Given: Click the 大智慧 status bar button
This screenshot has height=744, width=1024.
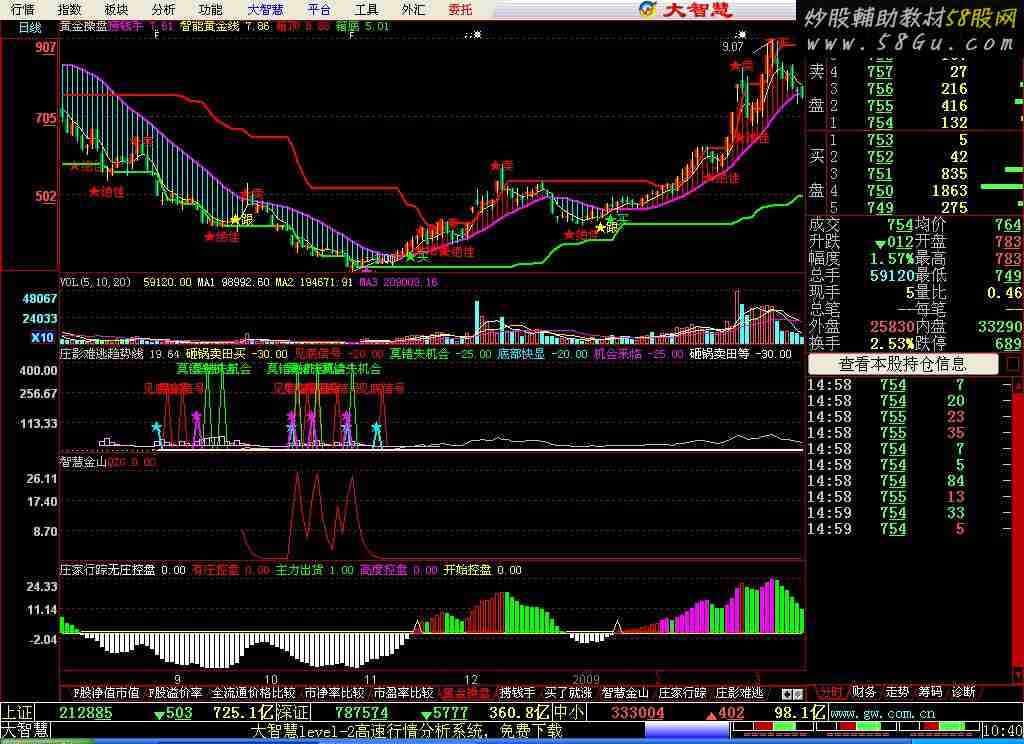Looking at the screenshot, I should [25, 730].
